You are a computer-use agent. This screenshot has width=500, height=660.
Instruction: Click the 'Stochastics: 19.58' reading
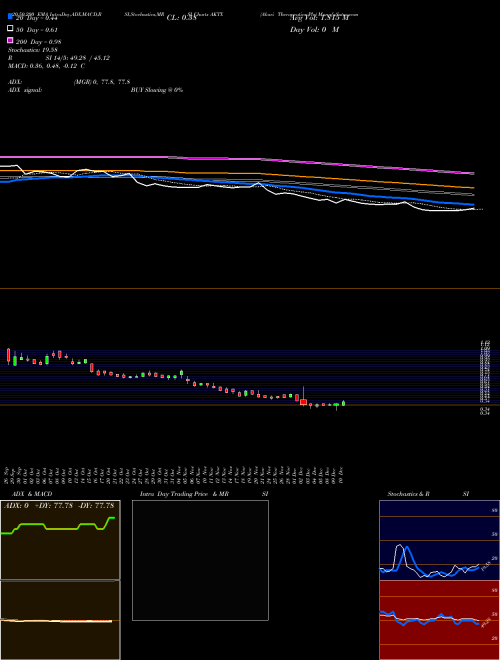(32, 50)
